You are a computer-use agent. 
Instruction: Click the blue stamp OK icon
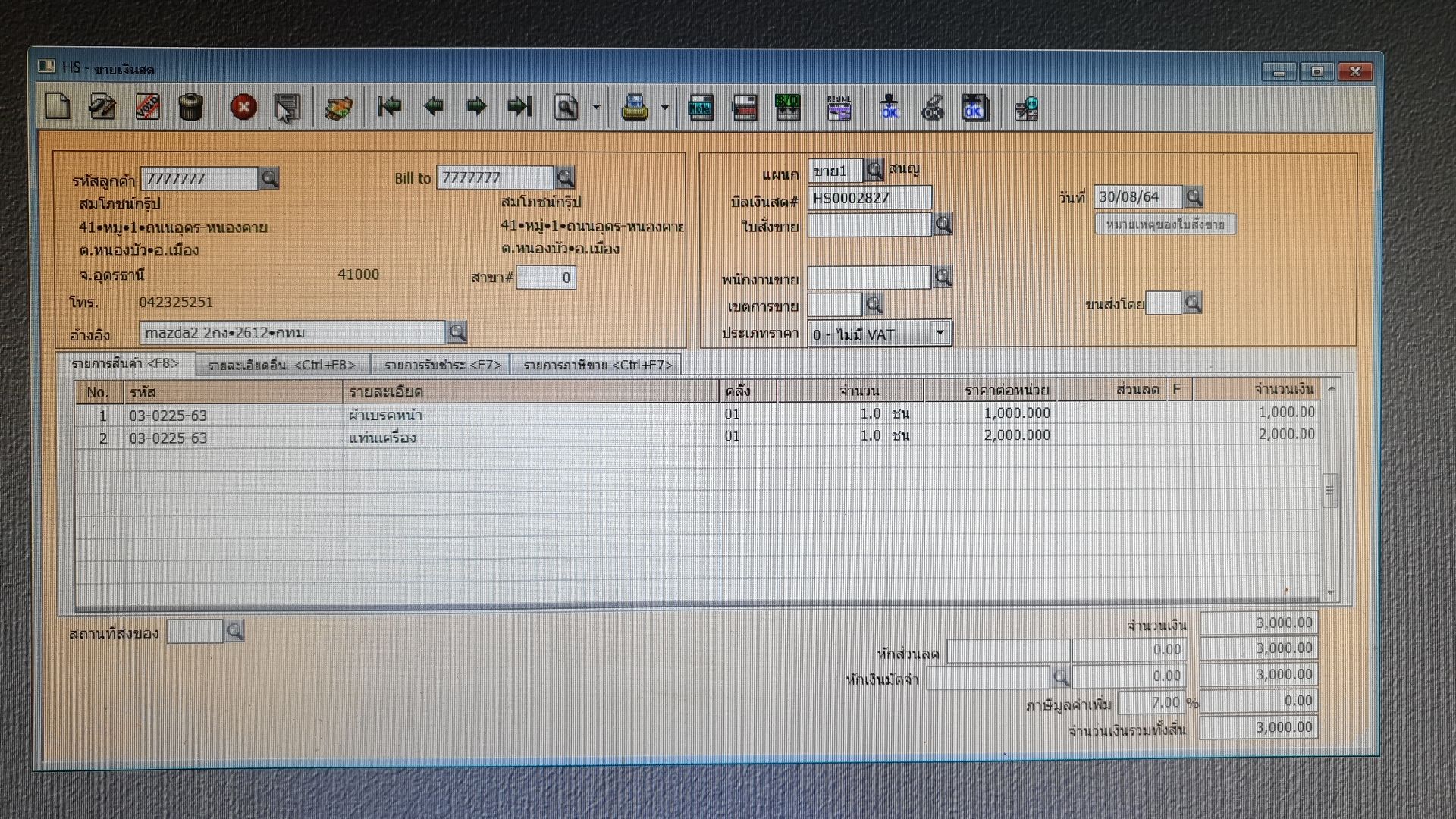coord(890,108)
